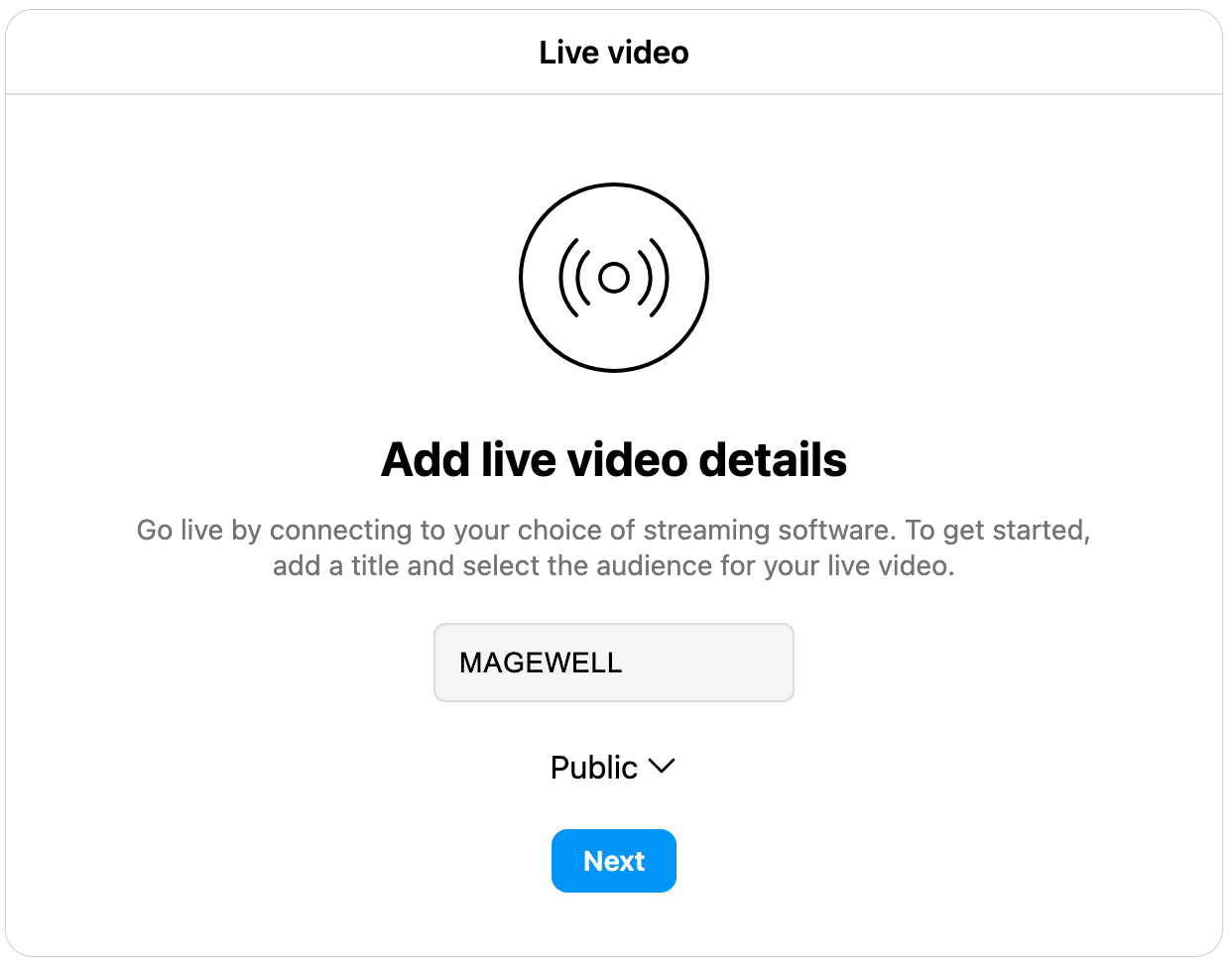Click the Live video header title
The height and width of the screenshot is (966, 1232).
coord(614,53)
